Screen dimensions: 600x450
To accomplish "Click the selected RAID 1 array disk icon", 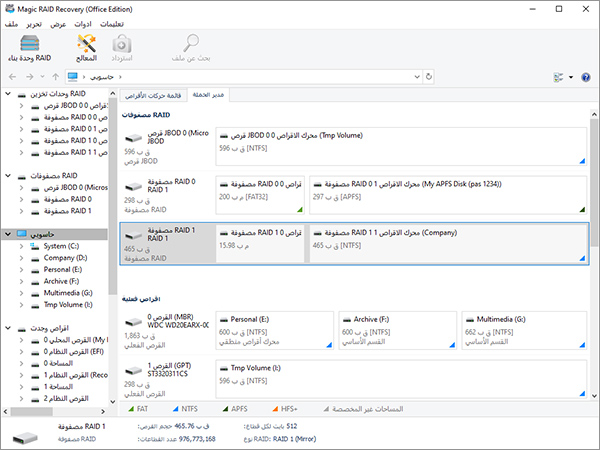I will (x=133, y=235).
